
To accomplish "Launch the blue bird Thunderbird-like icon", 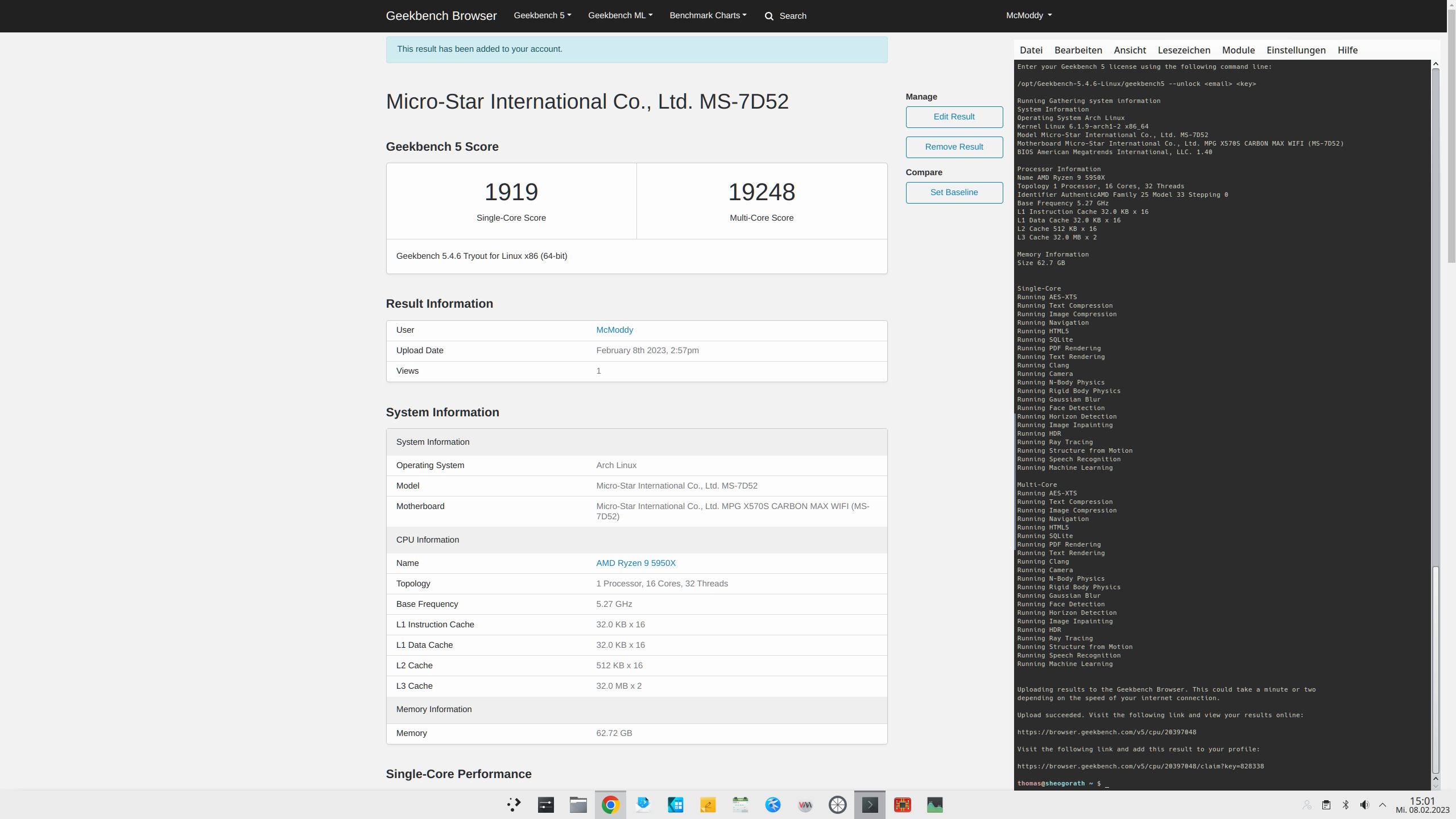I will click(x=773, y=805).
